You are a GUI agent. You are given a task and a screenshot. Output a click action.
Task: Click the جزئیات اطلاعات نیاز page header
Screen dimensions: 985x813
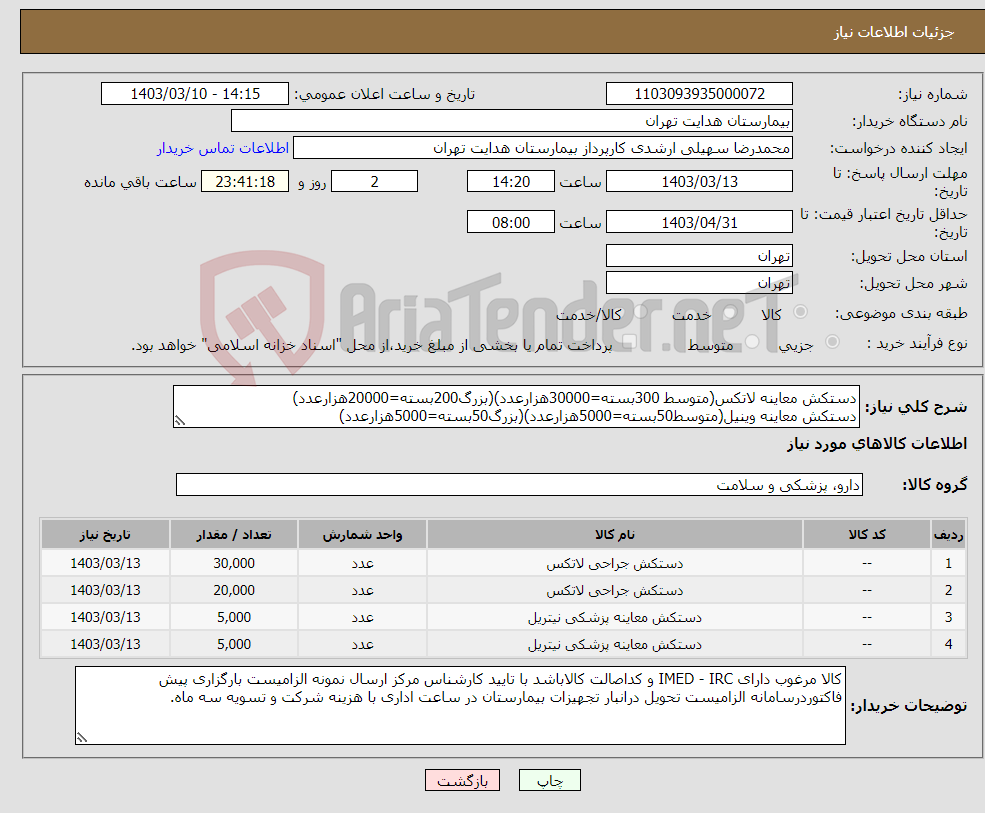point(894,32)
